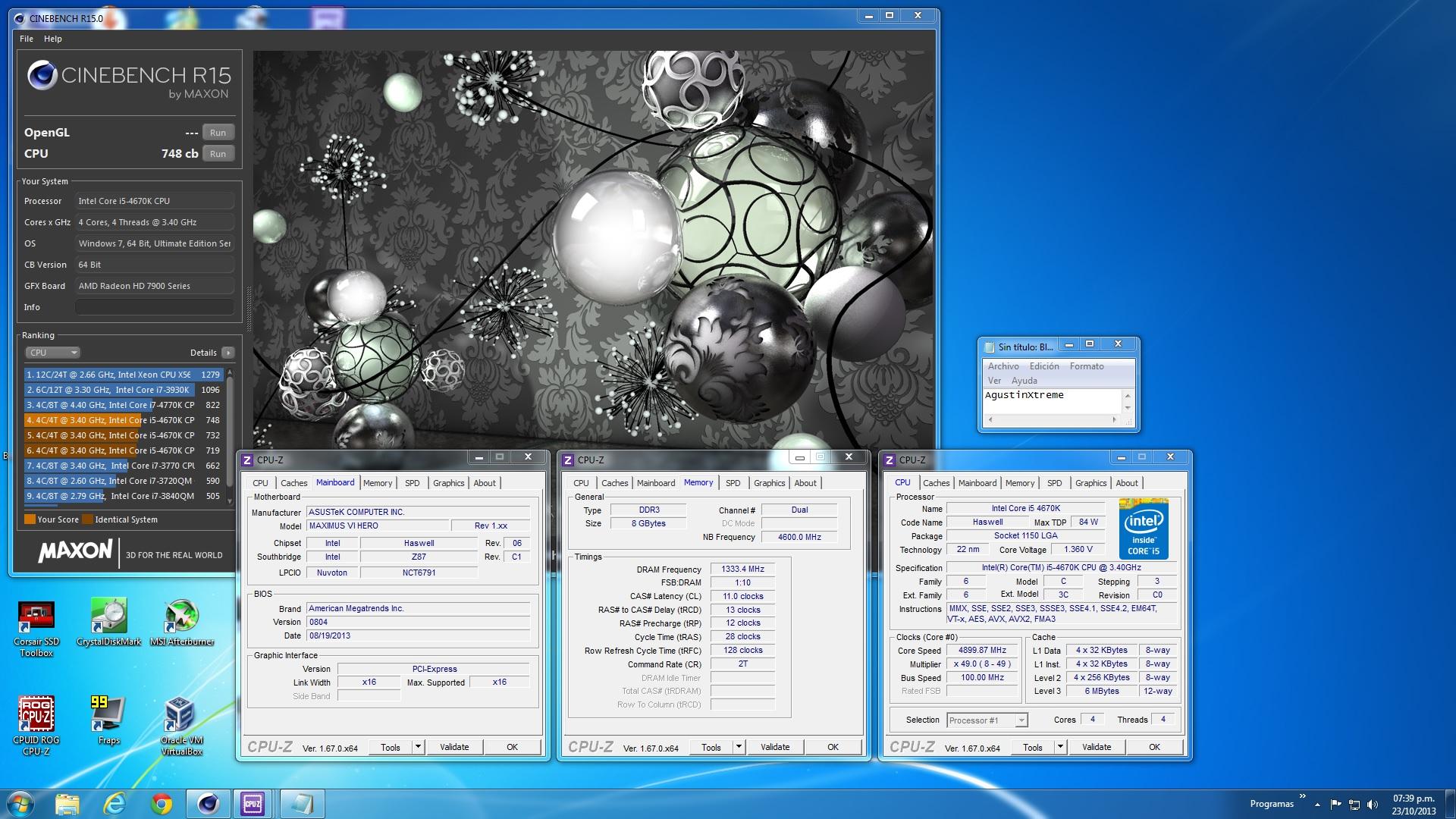The height and width of the screenshot is (819, 1456).
Task: Click the volume icon in system tray
Action: click(x=1373, y=805)
